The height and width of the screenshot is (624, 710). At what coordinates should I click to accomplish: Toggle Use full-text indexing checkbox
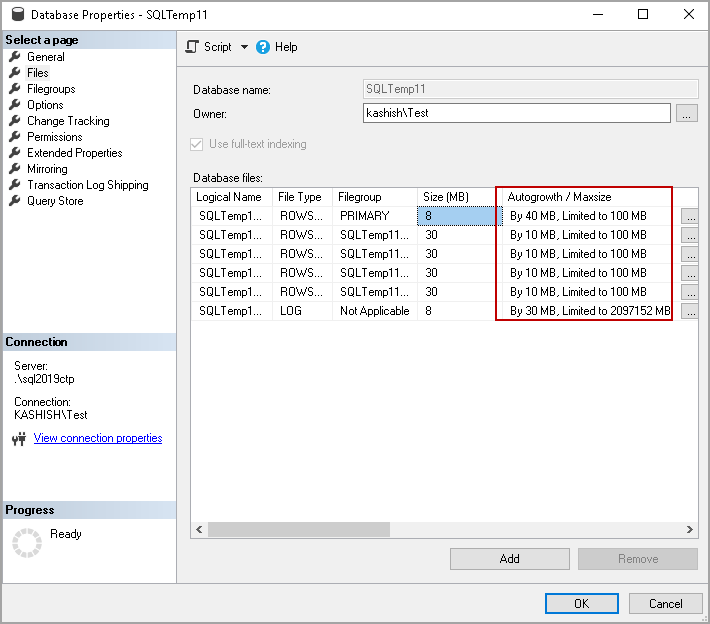coord(196,144)
